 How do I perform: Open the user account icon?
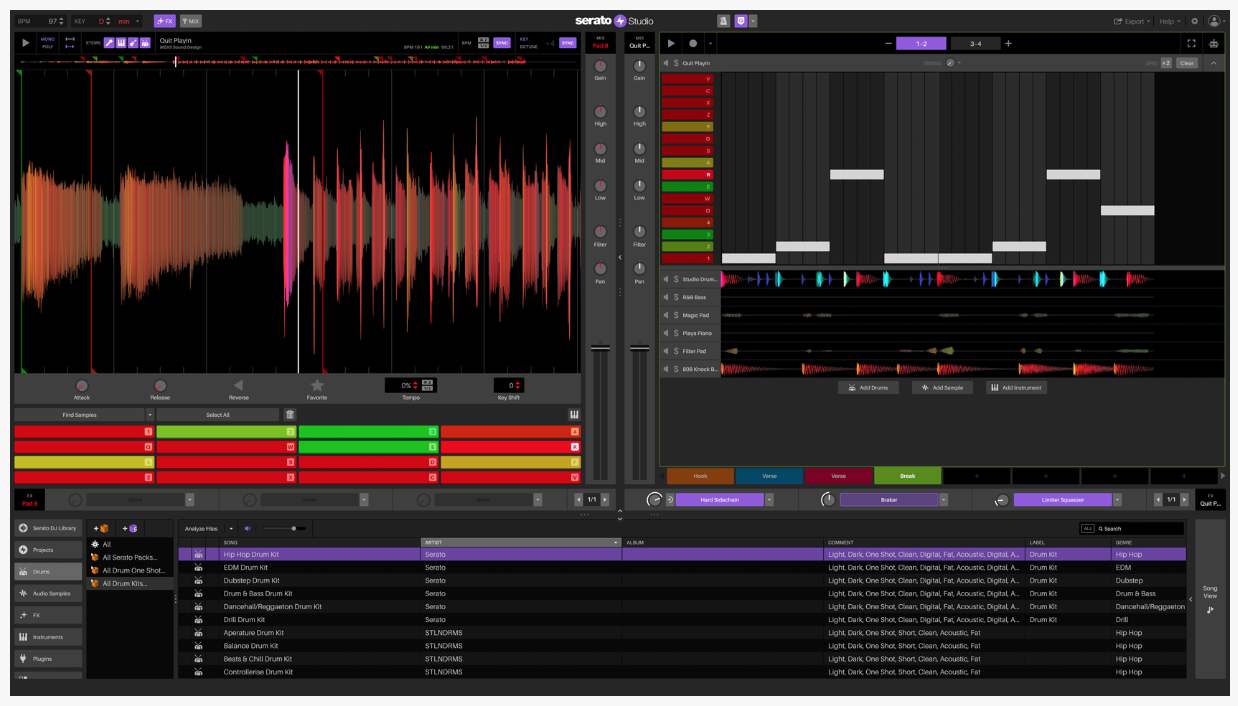pos(1215,20)
